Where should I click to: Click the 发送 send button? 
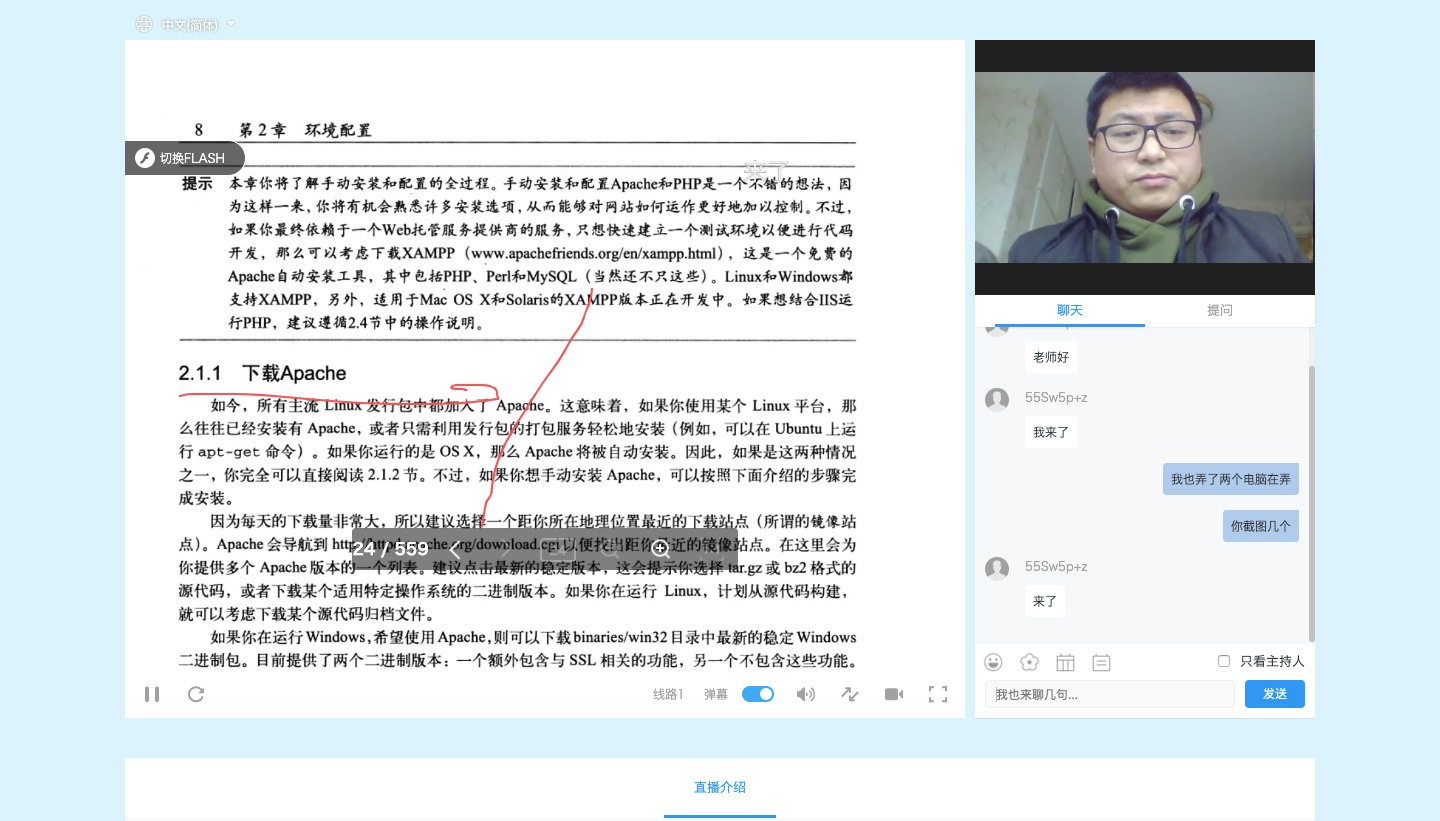coord(1274,694)
